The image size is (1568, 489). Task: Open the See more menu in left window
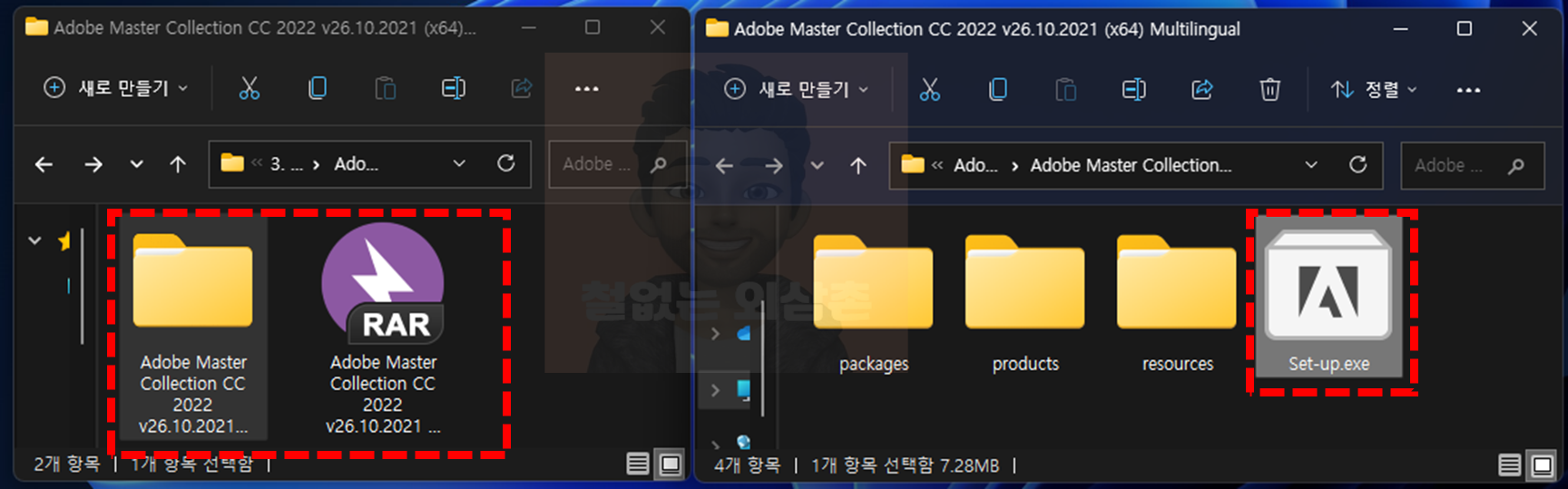tap(587, 89)
